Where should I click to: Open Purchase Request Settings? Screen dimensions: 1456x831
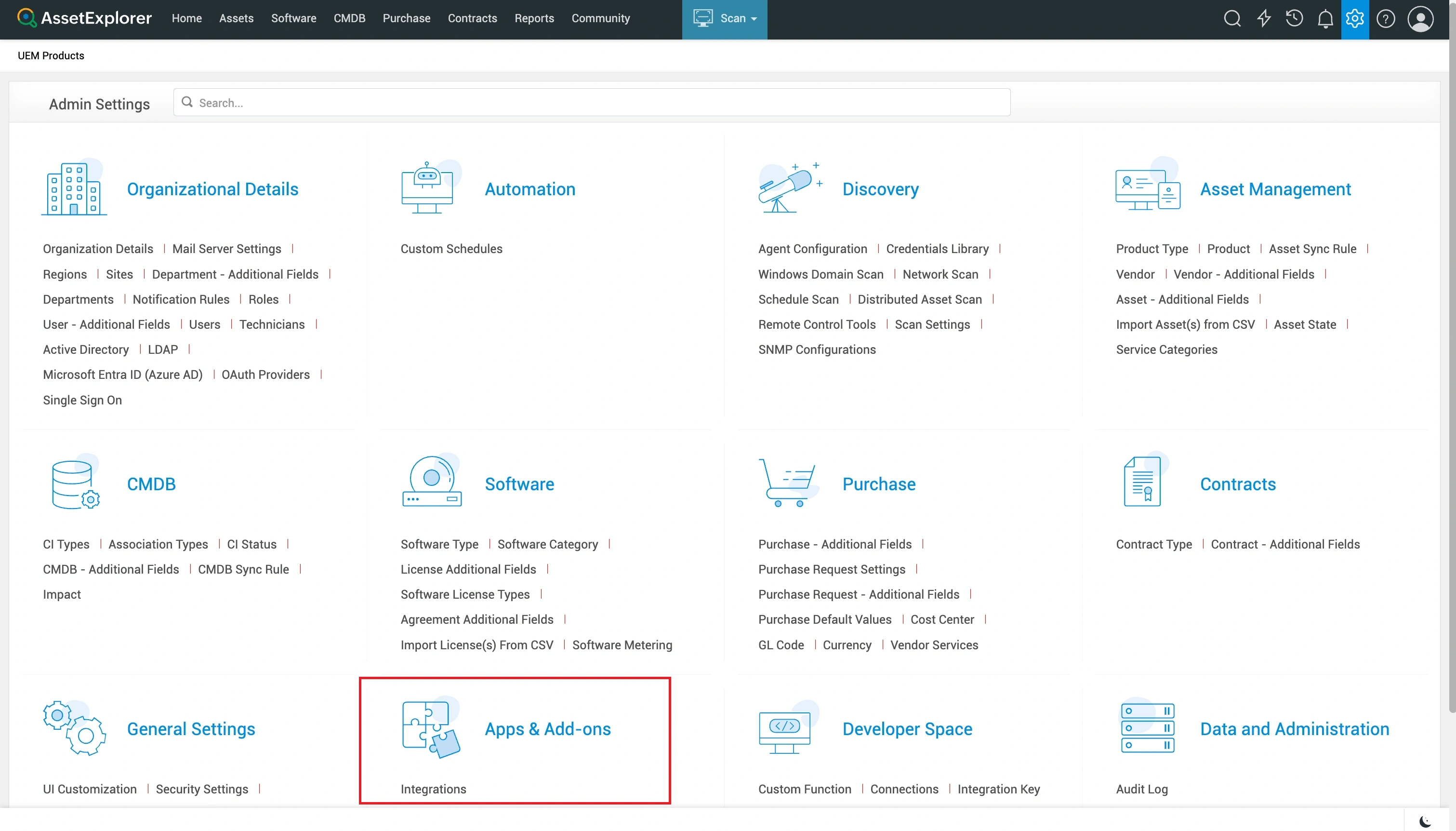pos(832,569)
